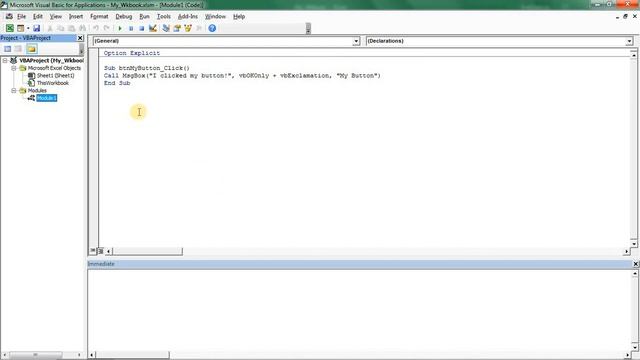The image size is (640, 360).
Task: Save the workbook with the floppy icon
Action: (36, 28)
